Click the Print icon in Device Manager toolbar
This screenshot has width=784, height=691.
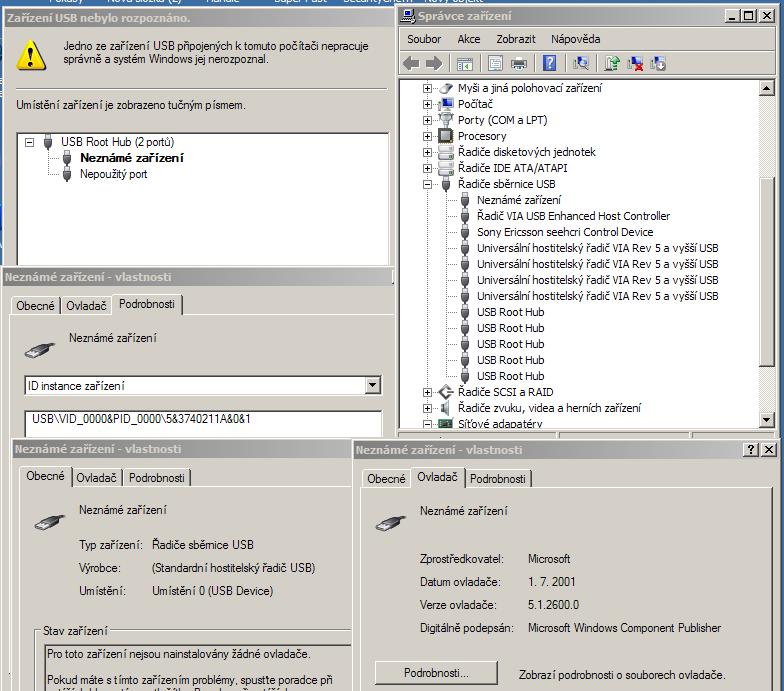[519, 64]
